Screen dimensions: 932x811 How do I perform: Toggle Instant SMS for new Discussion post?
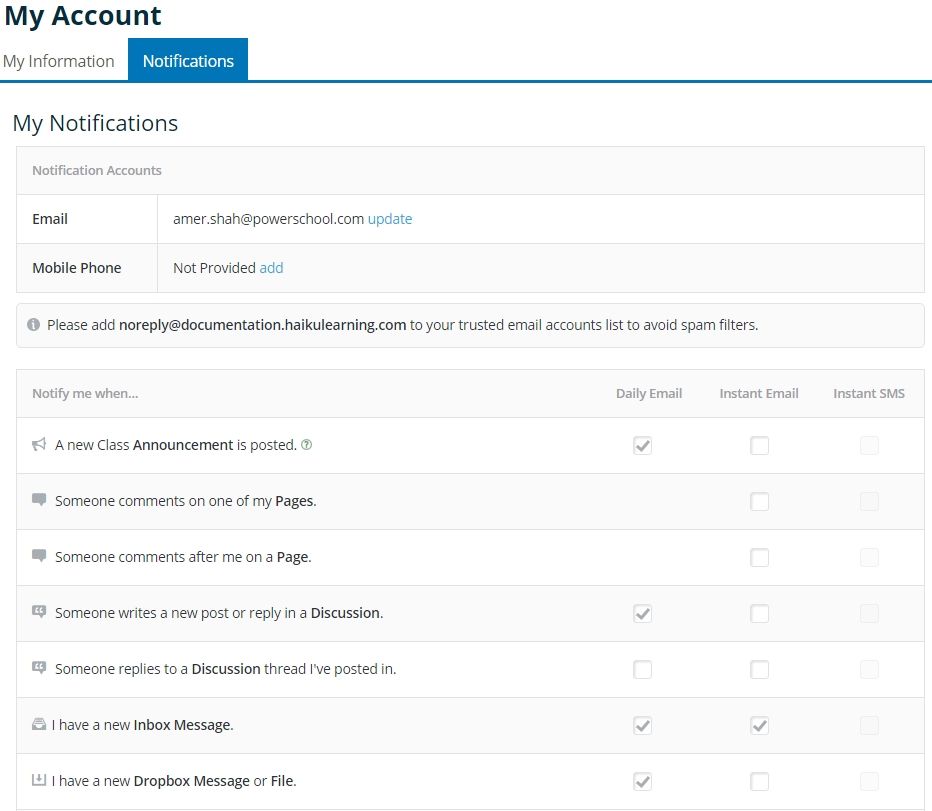point(869,614)
